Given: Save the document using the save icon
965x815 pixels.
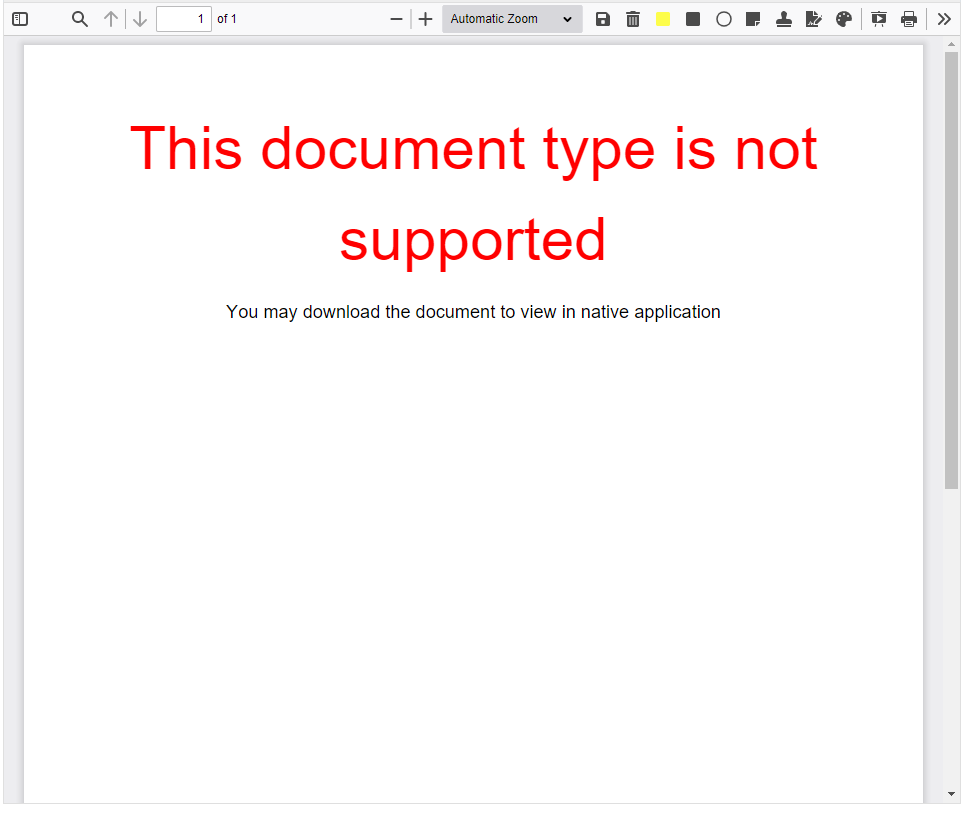Looking at the screenshot, I should click(602, 18).
